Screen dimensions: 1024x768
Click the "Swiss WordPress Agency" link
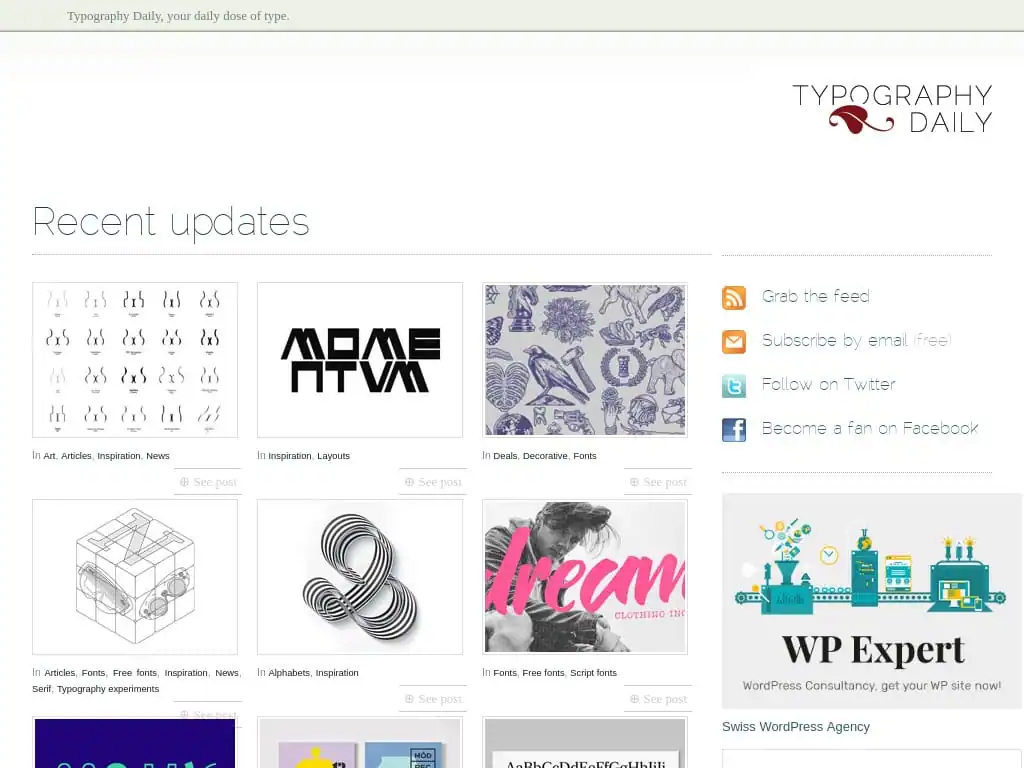(795, 727)
